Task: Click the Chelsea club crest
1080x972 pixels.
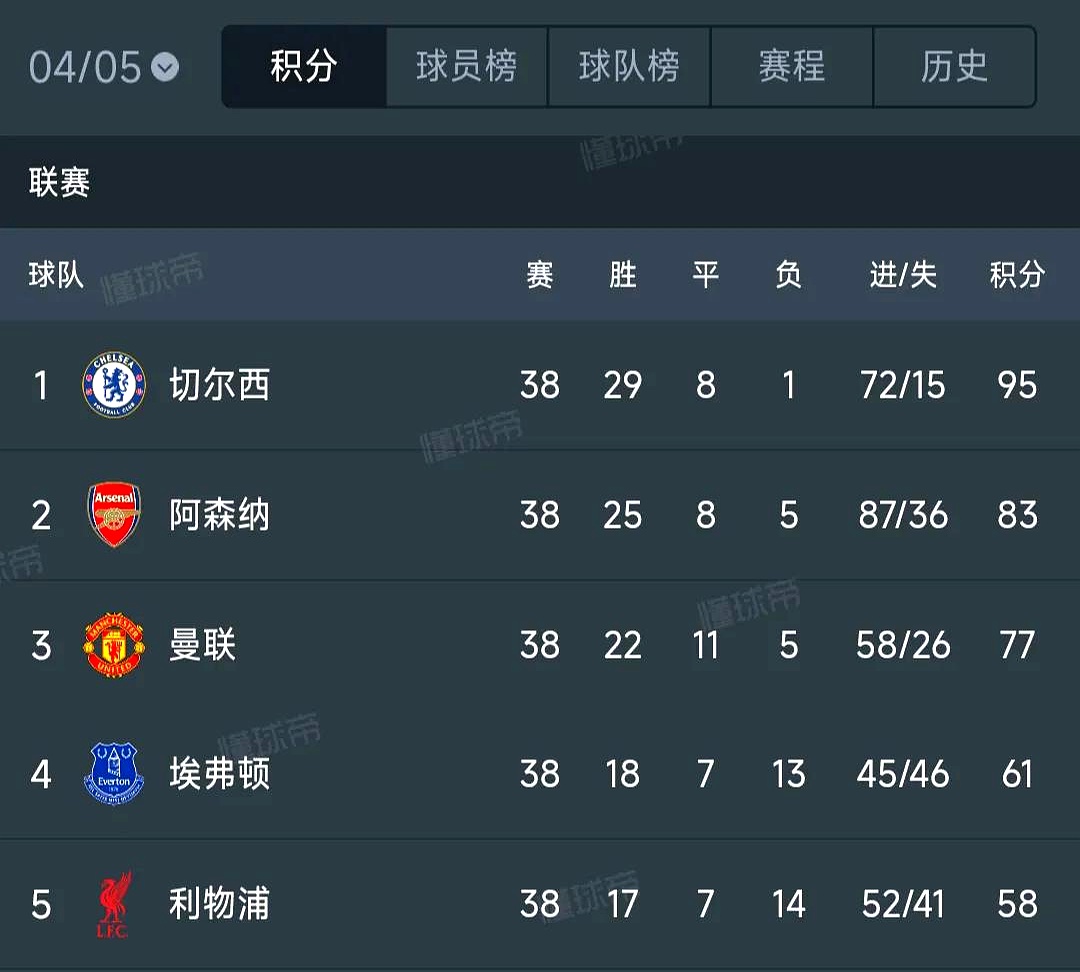Action: 114,384
